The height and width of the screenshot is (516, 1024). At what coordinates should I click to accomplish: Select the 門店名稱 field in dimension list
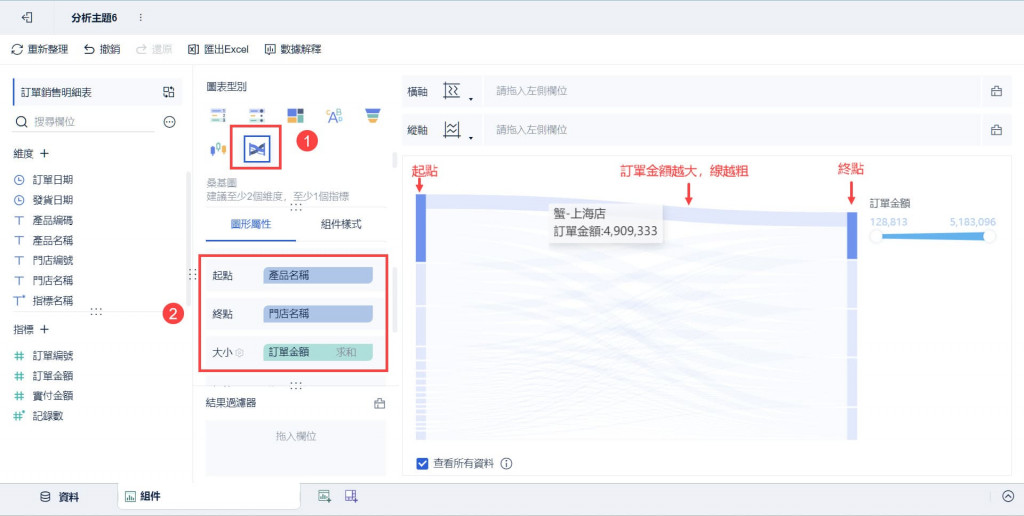coord(52,280)
